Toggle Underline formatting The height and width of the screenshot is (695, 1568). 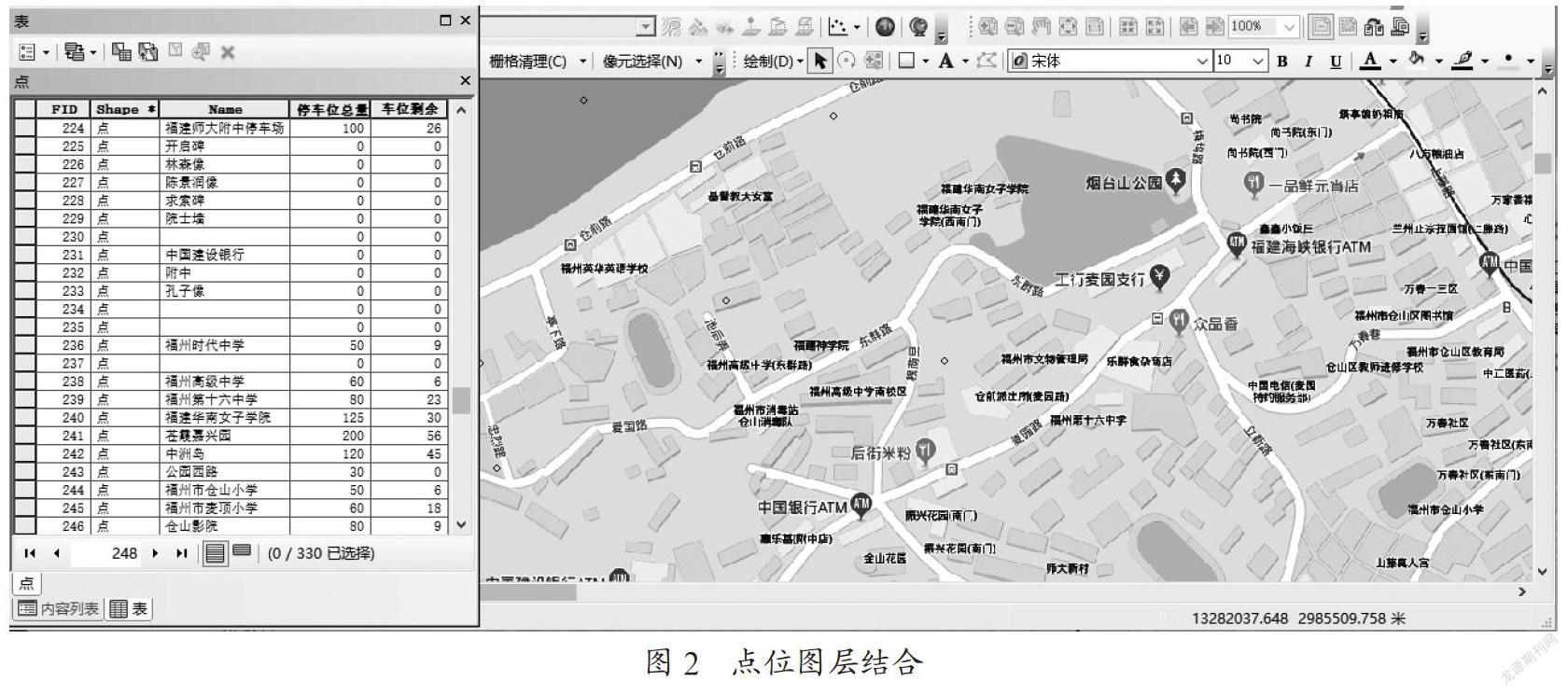pyautogui.click(x=1336, y=62)
